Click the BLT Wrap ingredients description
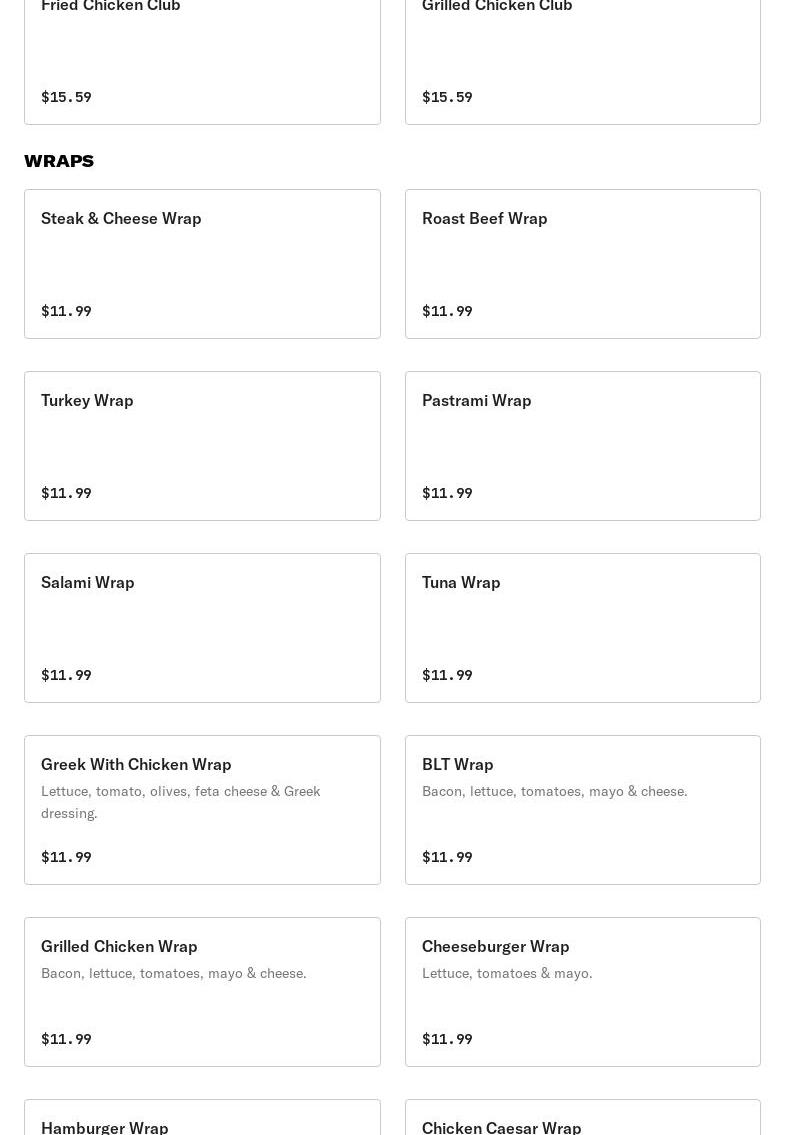Screen dimensions: 785x1135 pos(554,791)
